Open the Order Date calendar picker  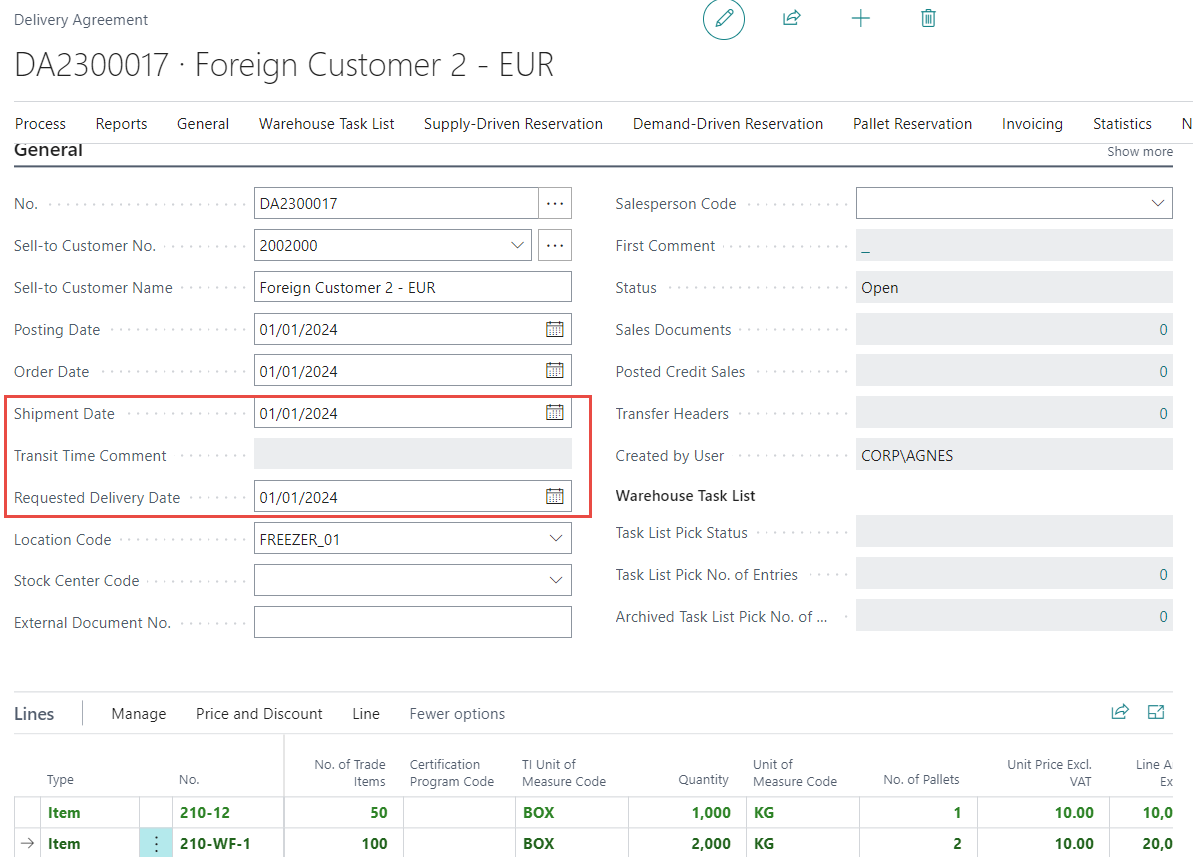[x=554, y=371]
